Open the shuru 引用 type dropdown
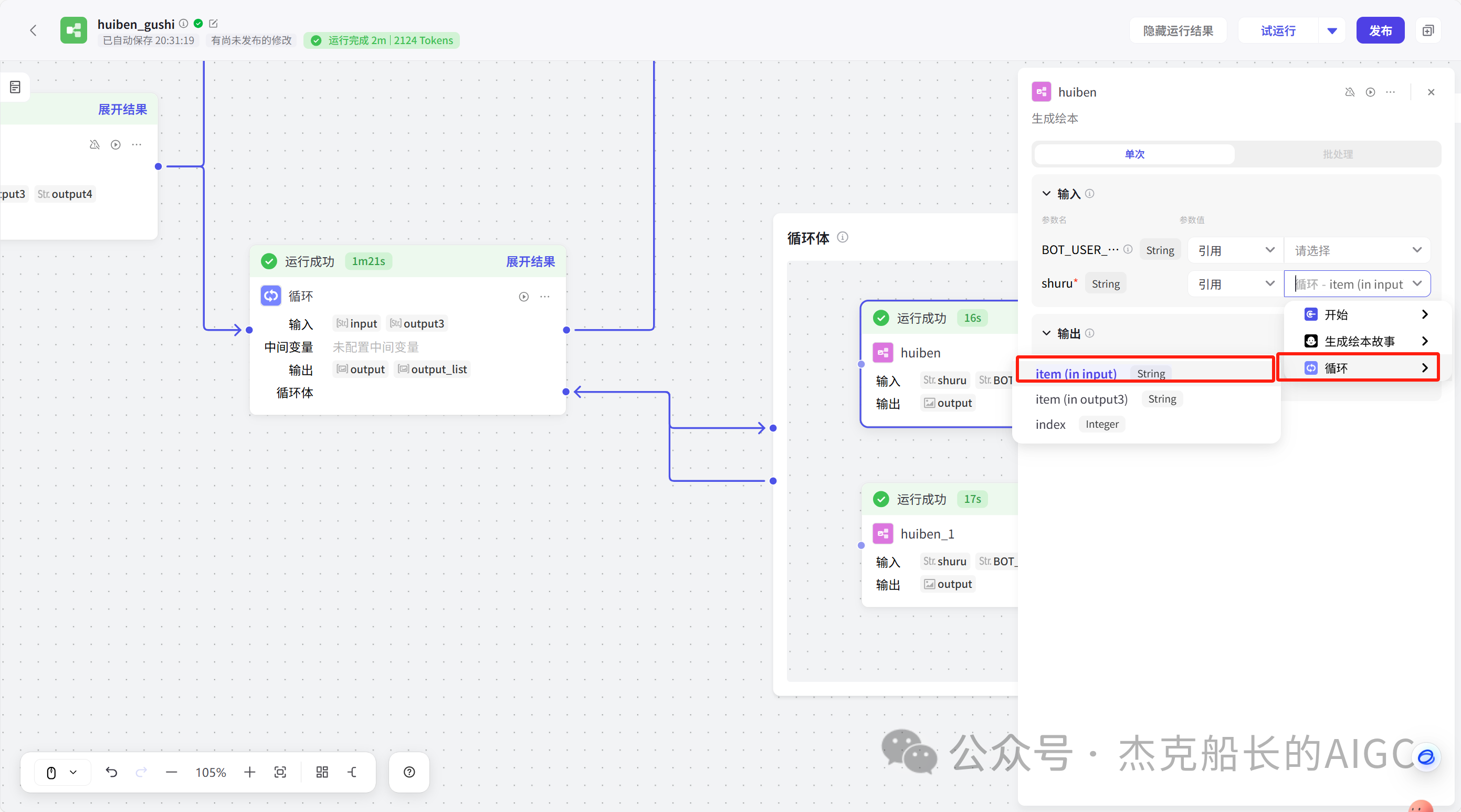The width and height of the screenshot is (1461, 812). 1235,284
